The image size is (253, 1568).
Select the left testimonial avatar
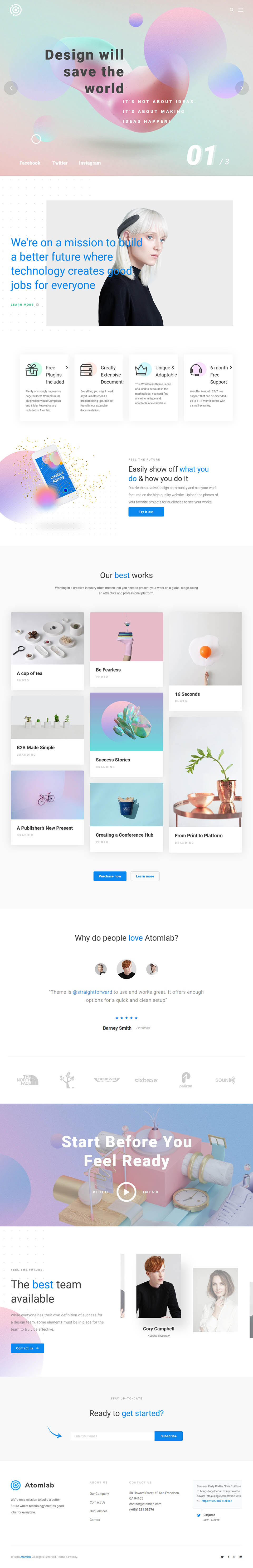point(101,968)
